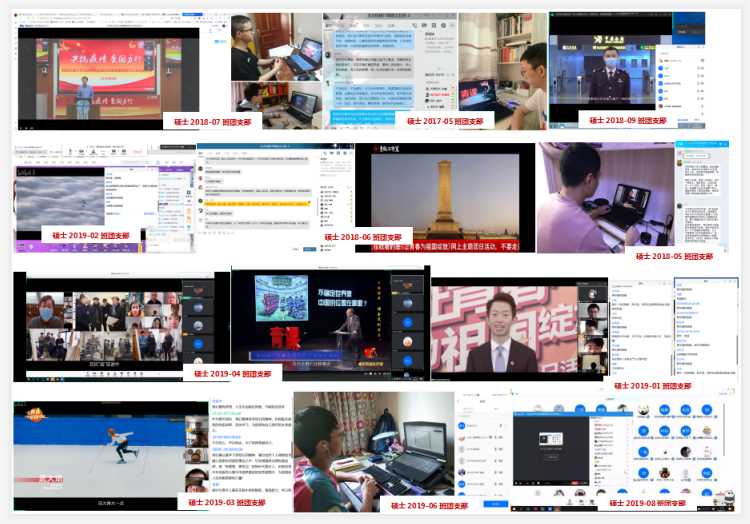Select the 硕士 2019-03 班团支部 label
This screenshot has height=524, width=750.
tap(227, 502)
